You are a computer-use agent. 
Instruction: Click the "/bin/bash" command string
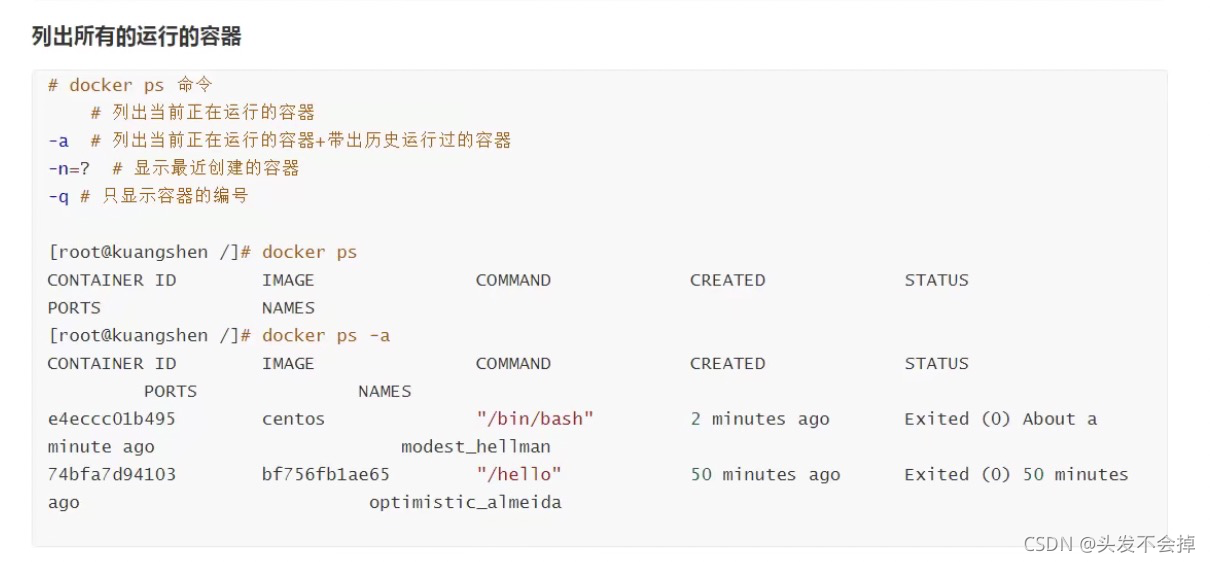pos(535,419)
